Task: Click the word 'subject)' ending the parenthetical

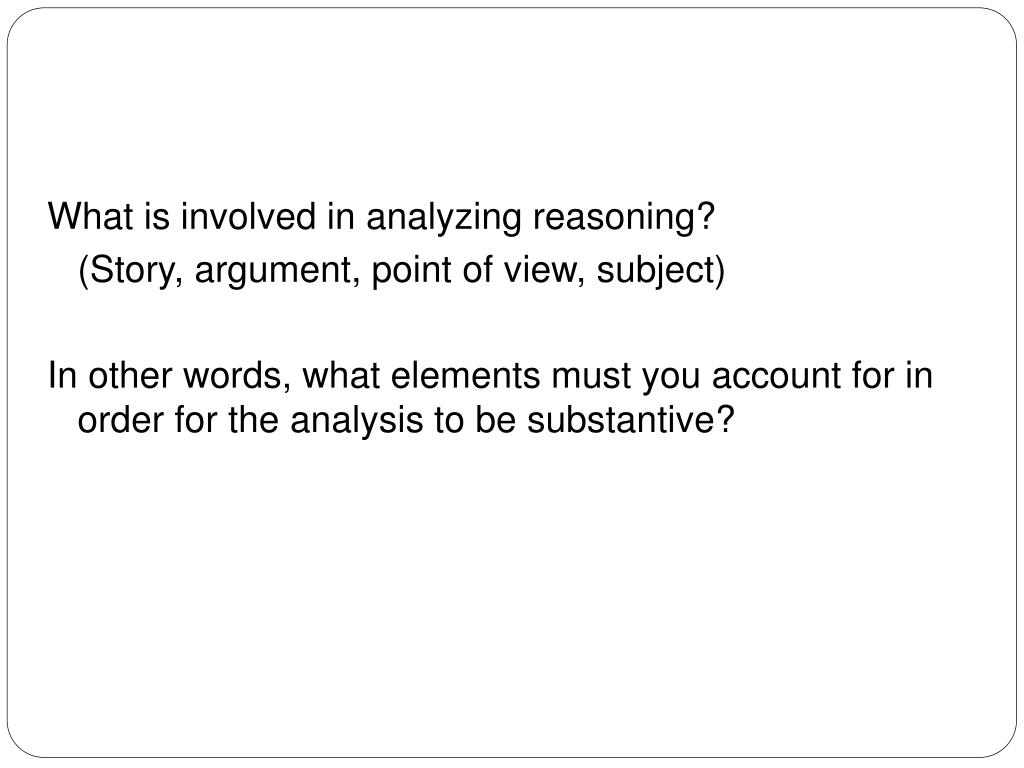Action: pos(660,271)
